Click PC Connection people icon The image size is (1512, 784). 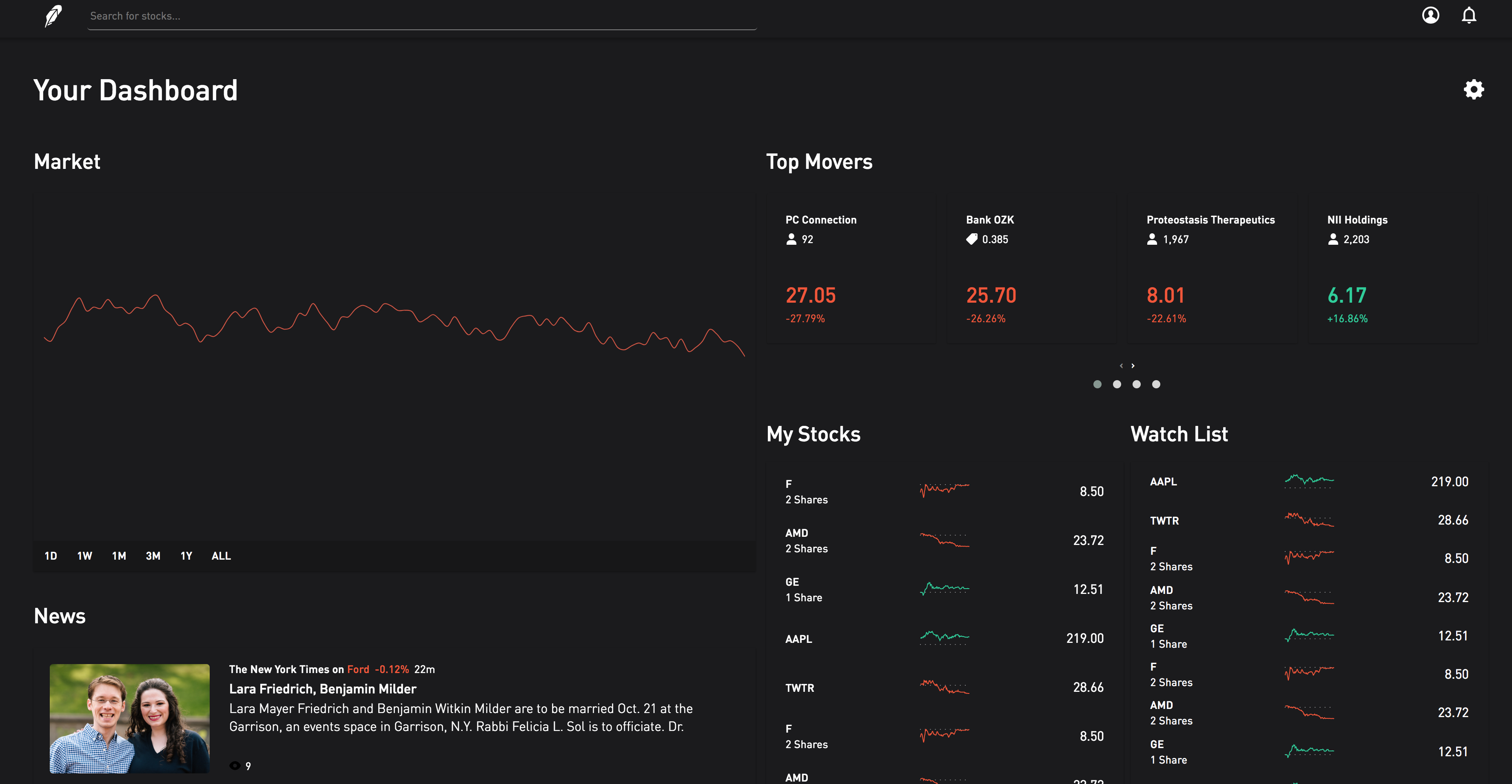pos(791,239)
